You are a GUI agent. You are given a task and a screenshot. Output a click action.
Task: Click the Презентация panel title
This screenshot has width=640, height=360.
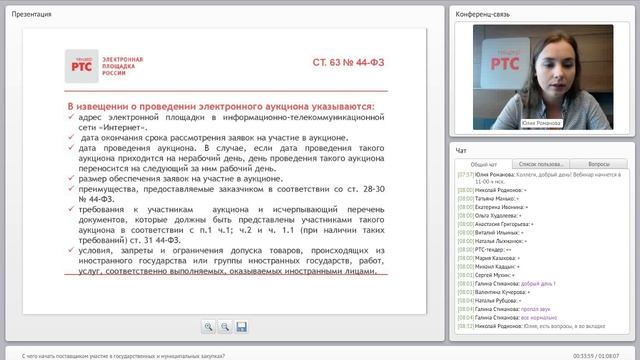pyautogui.click(x=31, y=14)
